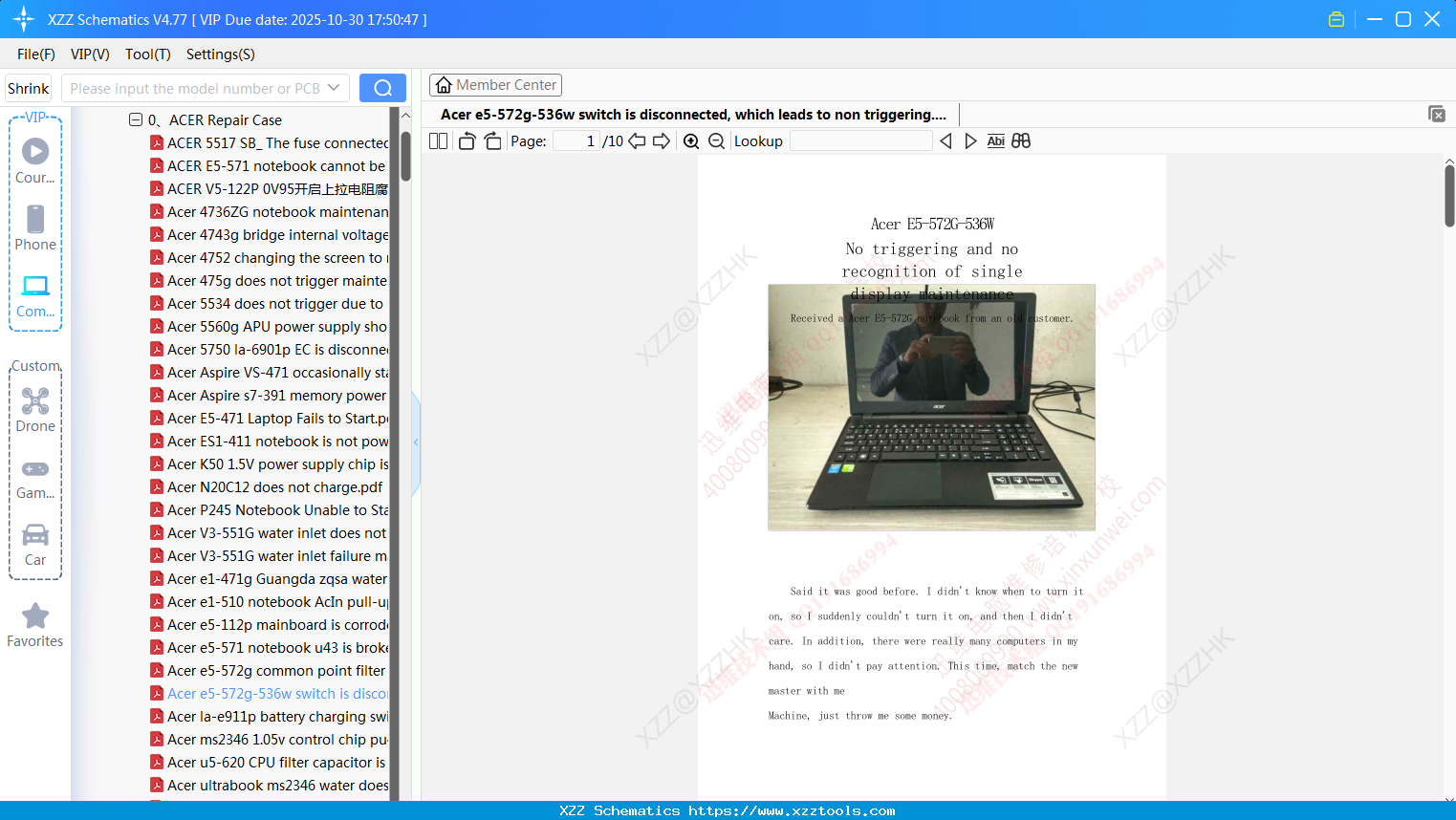Screen dimensions: 1456x820
Task: Open ACER E5-571 notebook cannot be file
Action: pos(269,166)
